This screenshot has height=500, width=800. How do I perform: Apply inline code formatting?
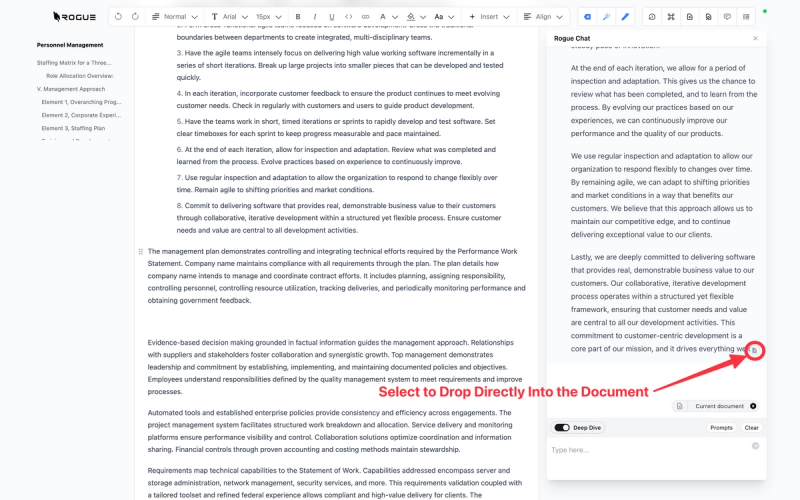pos(348,17)
